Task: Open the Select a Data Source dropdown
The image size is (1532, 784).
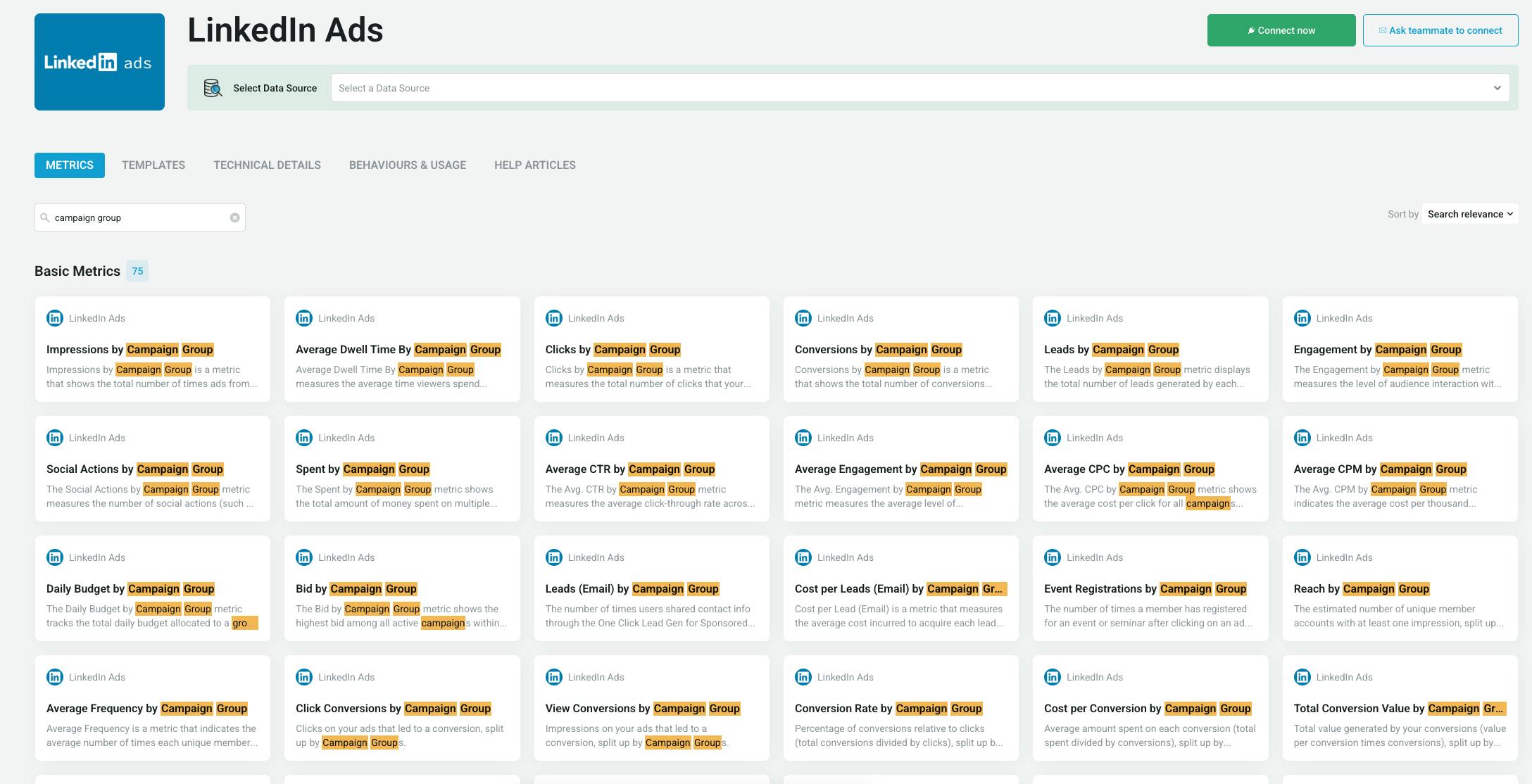Action: pyautogui.click(x=920, y=88)
